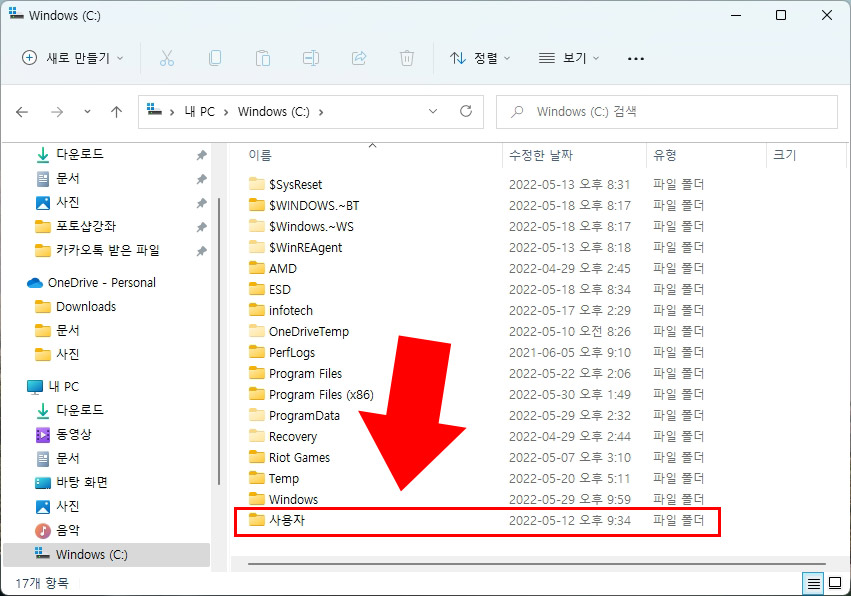Click the back navigation arrow
Screen dimensions: 851x596
click(22, 112)
